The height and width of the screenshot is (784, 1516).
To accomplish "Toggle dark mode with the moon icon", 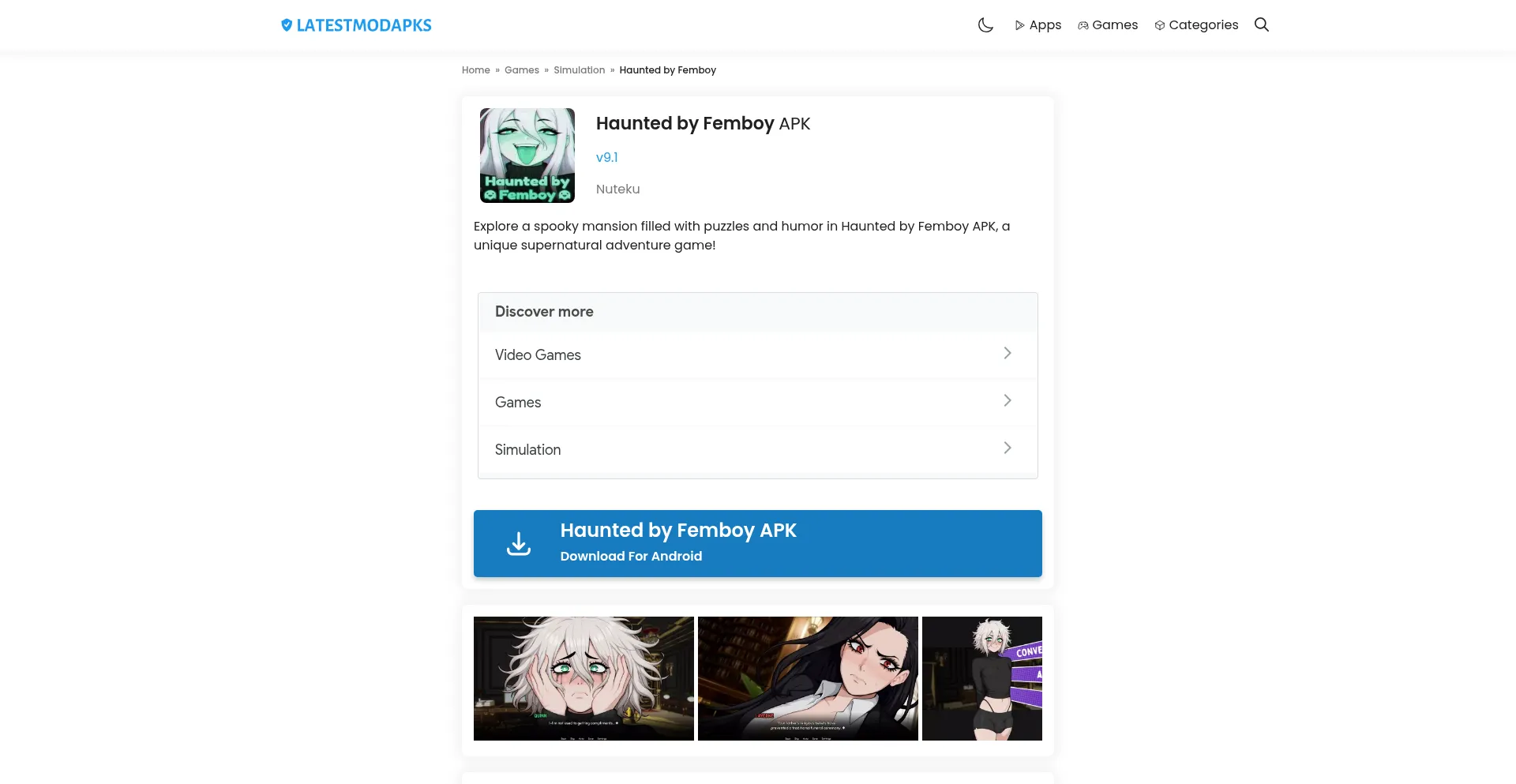I will pyautogui.click(x=985, y=25).
